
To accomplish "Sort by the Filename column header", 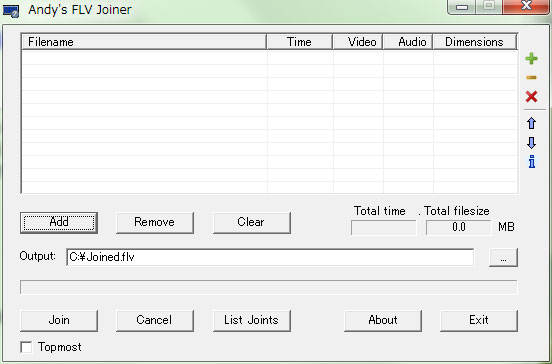I will pos(144,42).
